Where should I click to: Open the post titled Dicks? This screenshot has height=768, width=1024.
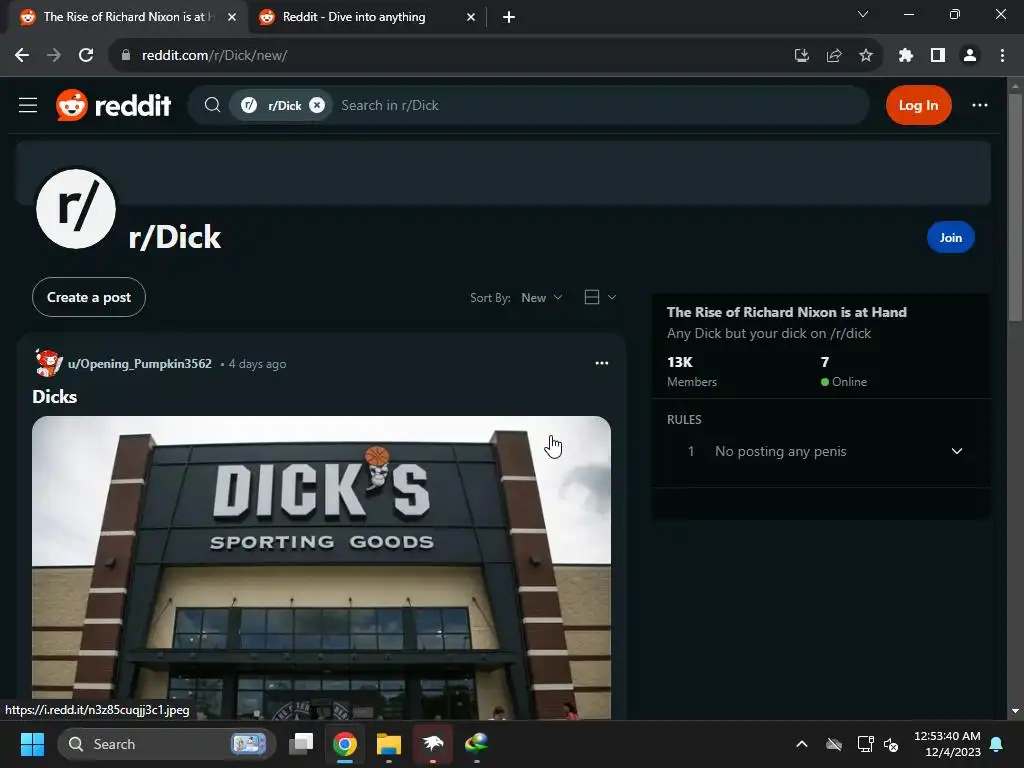(54, 397)
